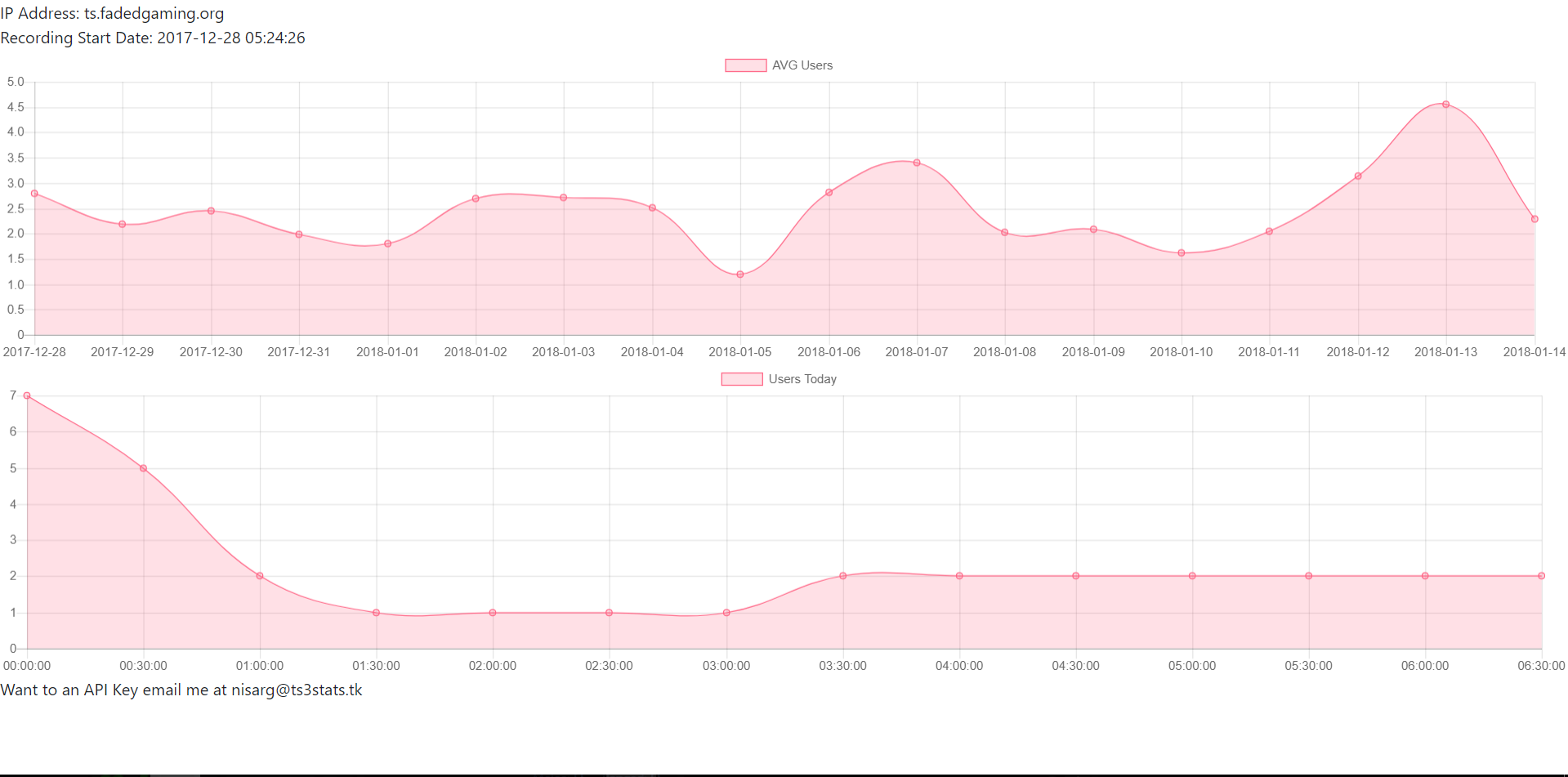Click the API Key contact email line
Screen dimensions: 1568x777
(x=181, y=690)
